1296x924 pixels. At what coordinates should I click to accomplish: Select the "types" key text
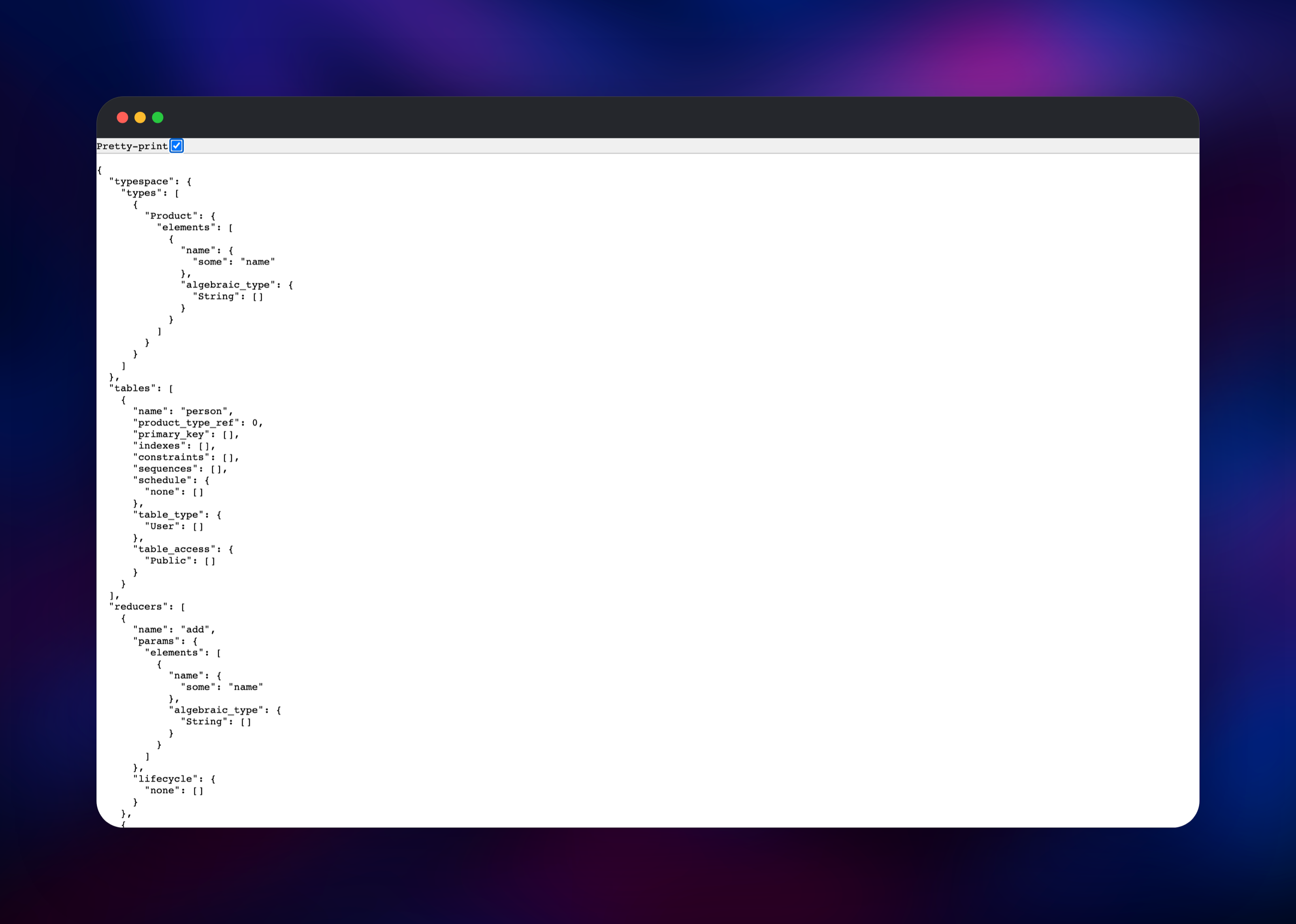(x=142, y=193)
